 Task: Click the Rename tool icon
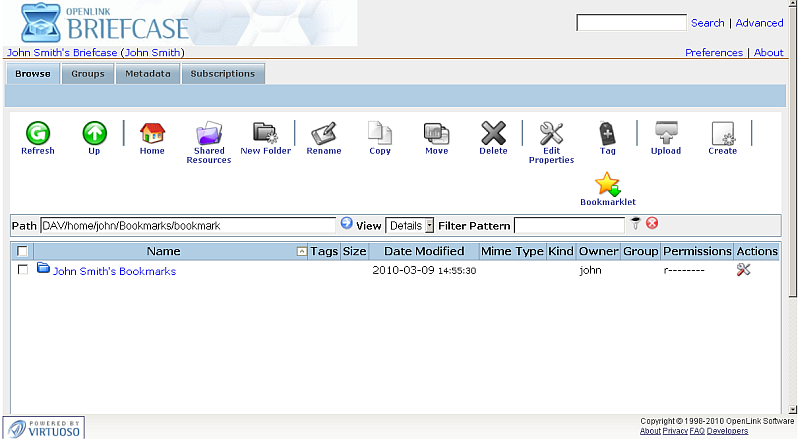pyautogui.click(x=323, y=134)
